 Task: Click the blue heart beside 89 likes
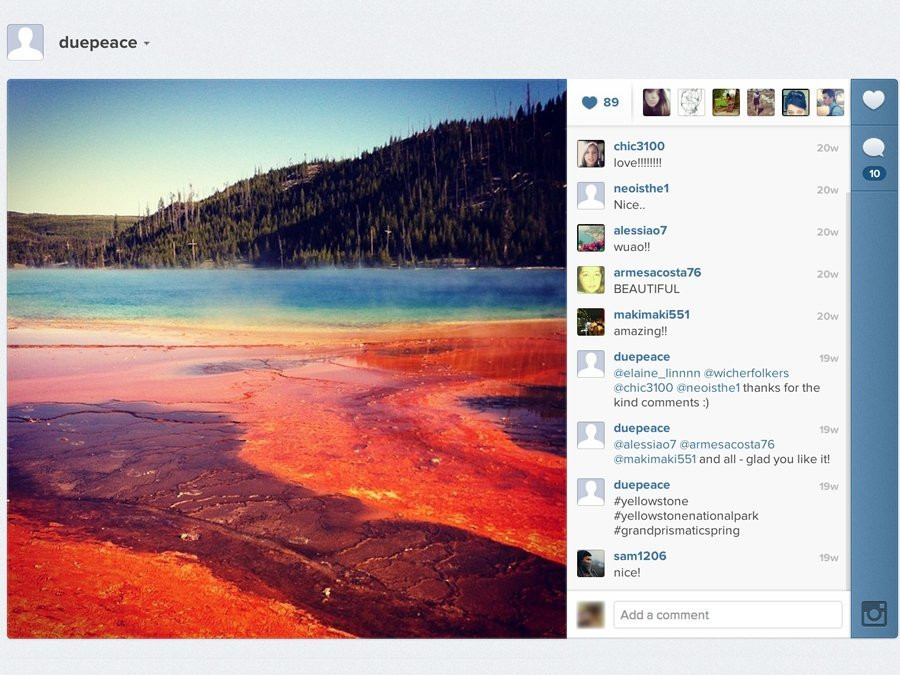589,102
